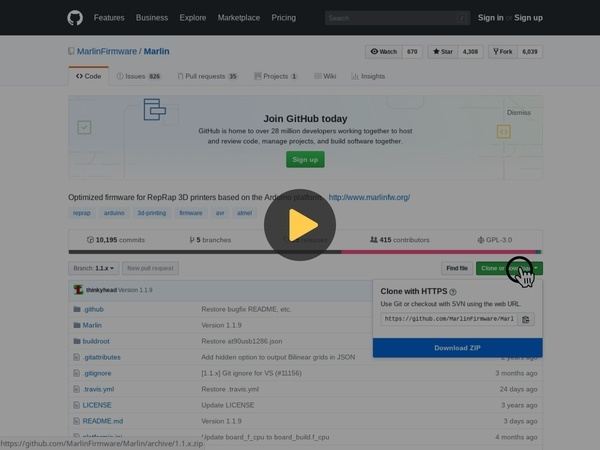Switch to the Pull requests tab
600x450 pixels.
pyautogui.click(x=208, y=76)
